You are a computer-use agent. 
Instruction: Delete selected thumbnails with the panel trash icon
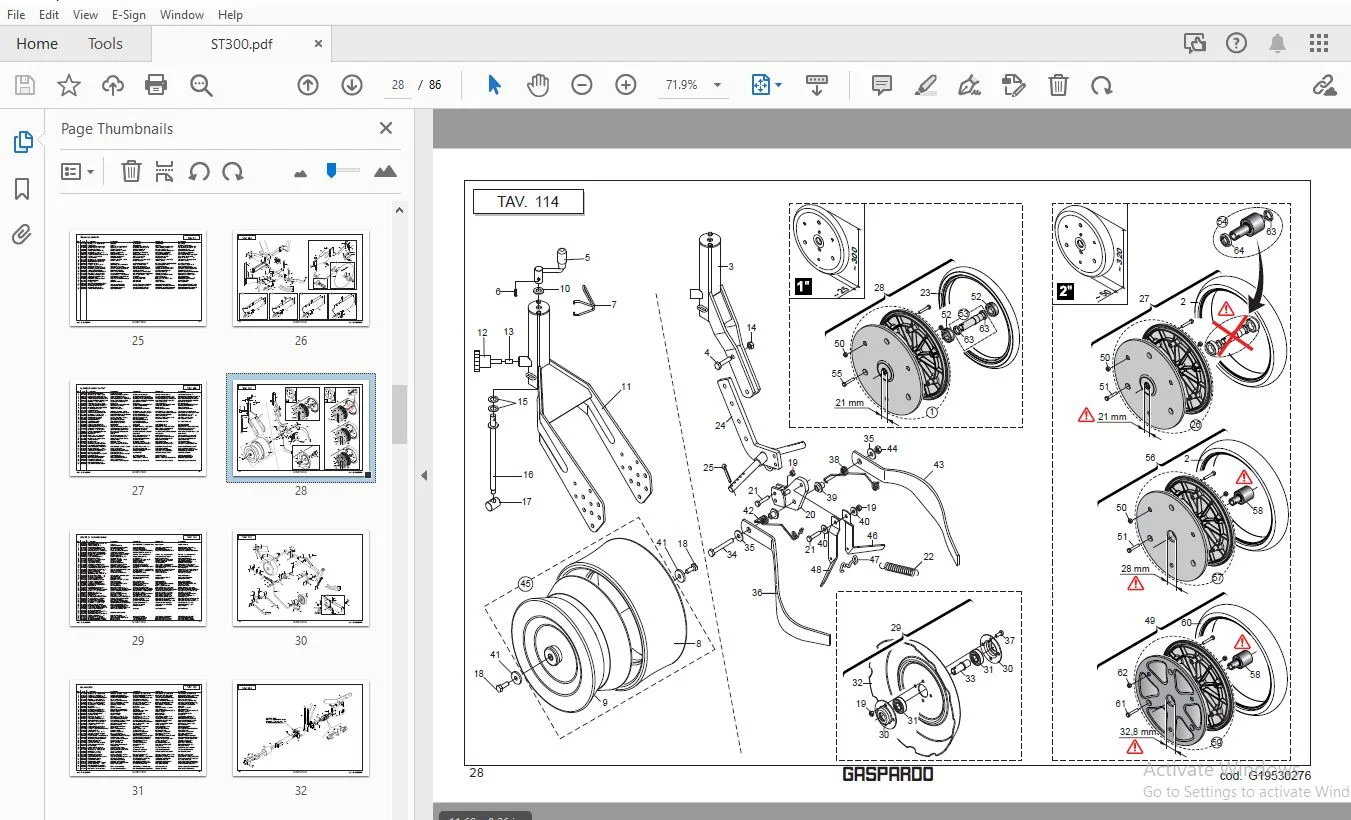coord(131,171)
